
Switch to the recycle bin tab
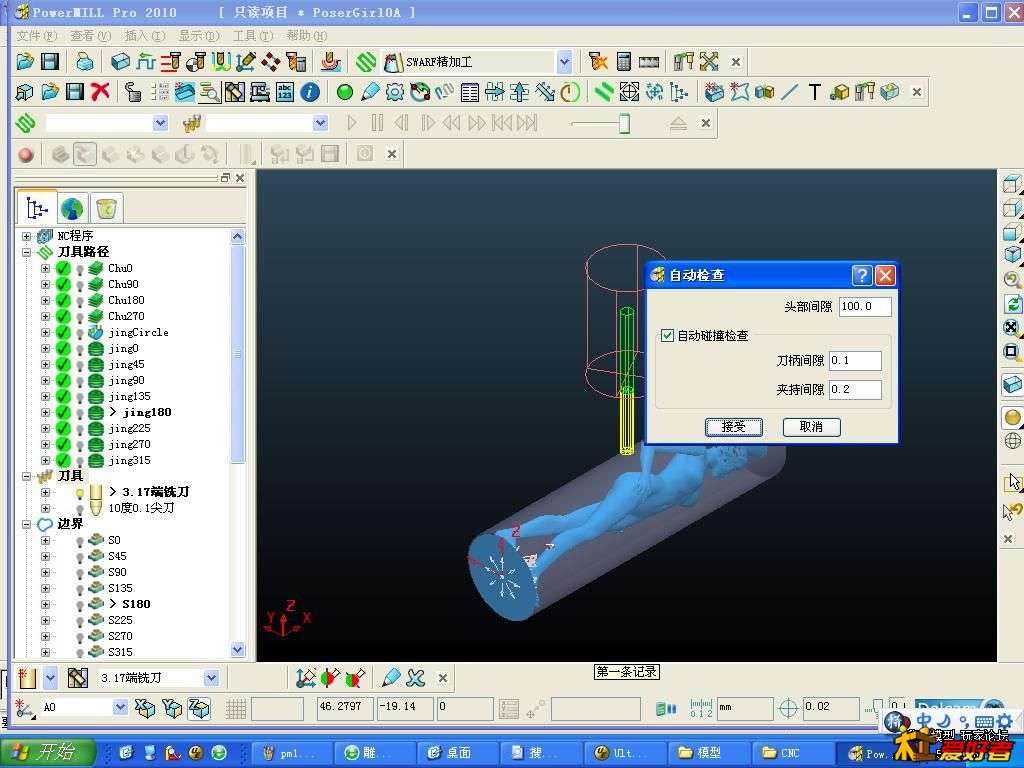click(106, 208)
